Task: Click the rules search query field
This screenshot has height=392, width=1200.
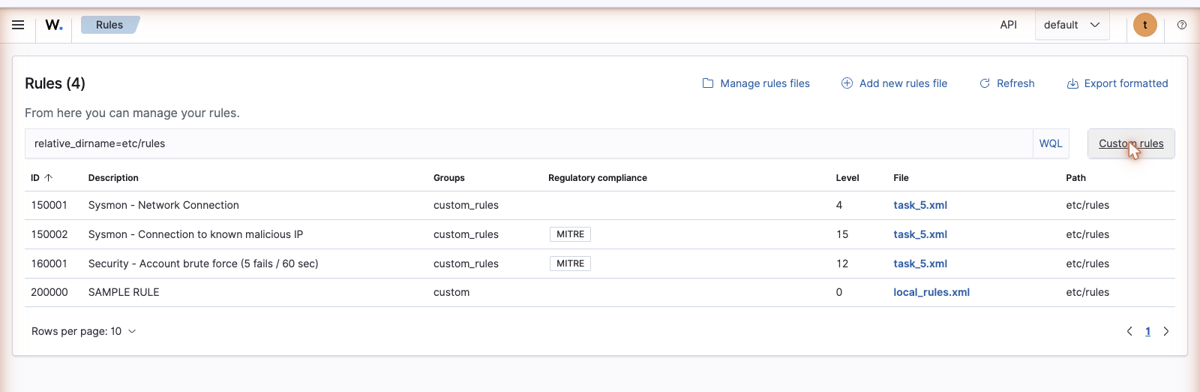Action: pos(528,143)
